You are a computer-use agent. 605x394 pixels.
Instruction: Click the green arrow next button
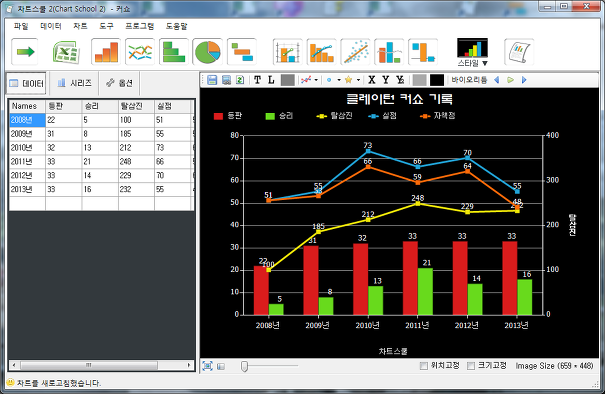25,52
